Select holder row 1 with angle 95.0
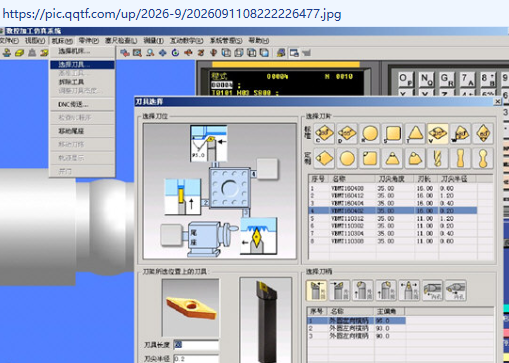This screenshot has width=509, height=363. coord(356,321)
